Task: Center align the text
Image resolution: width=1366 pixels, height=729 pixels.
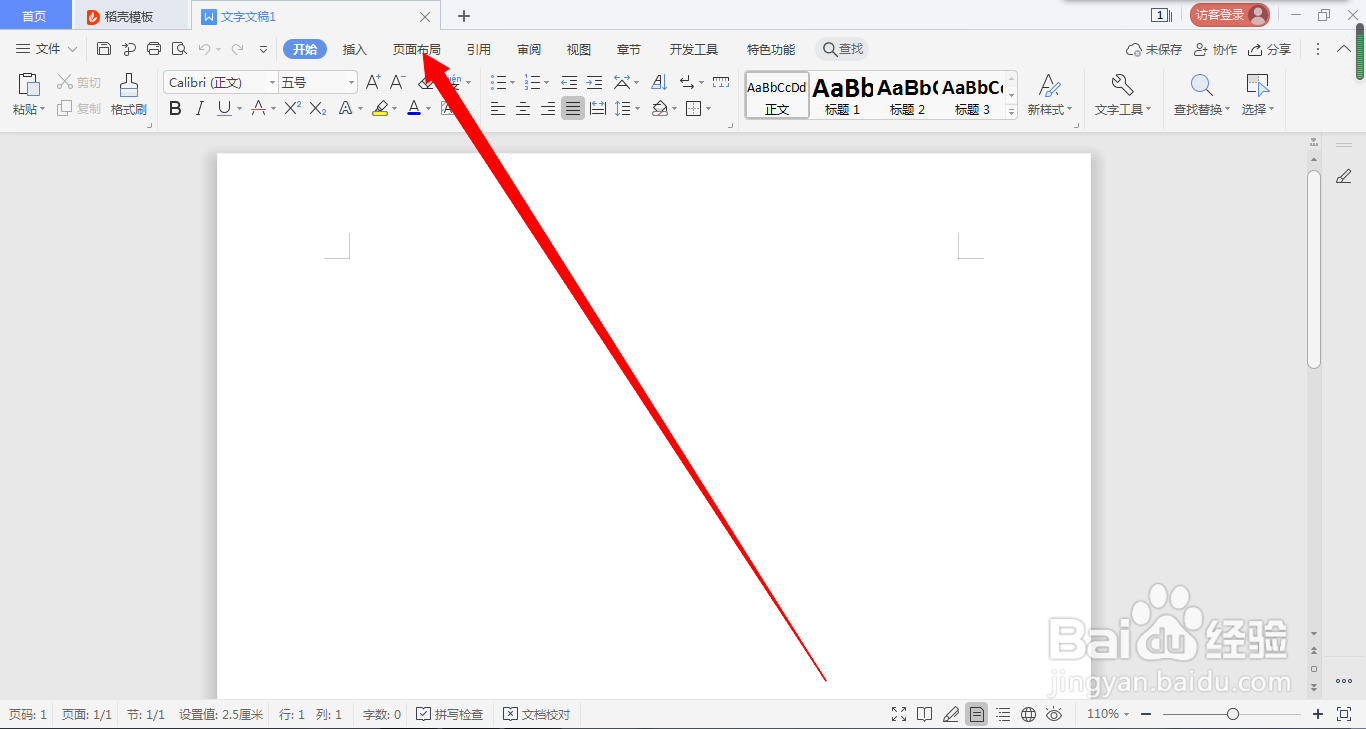Action: click(x=523, y=108)
